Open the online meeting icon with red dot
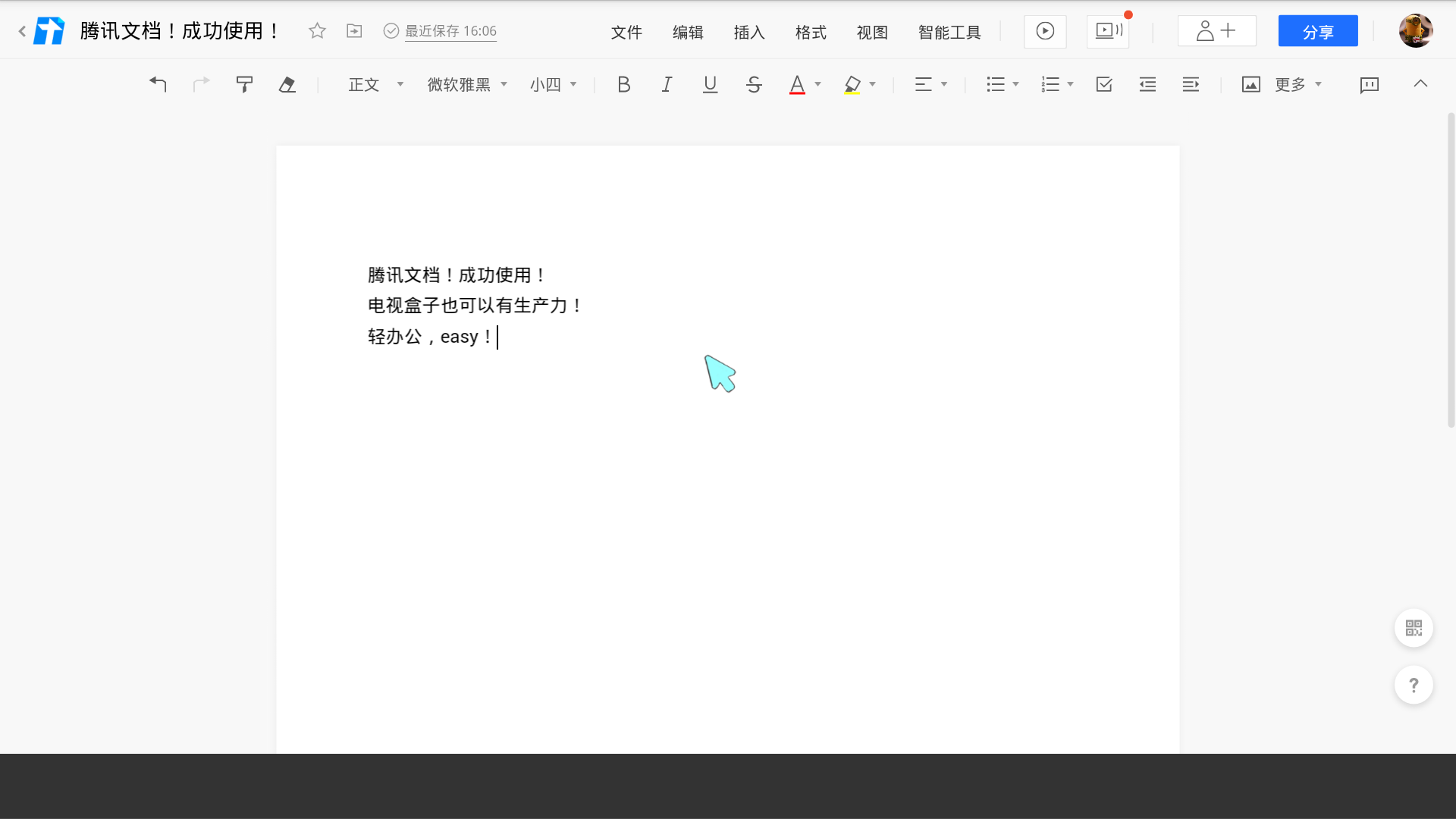The width and height of the screenshot is (1456, 819). coord(1108,31)
